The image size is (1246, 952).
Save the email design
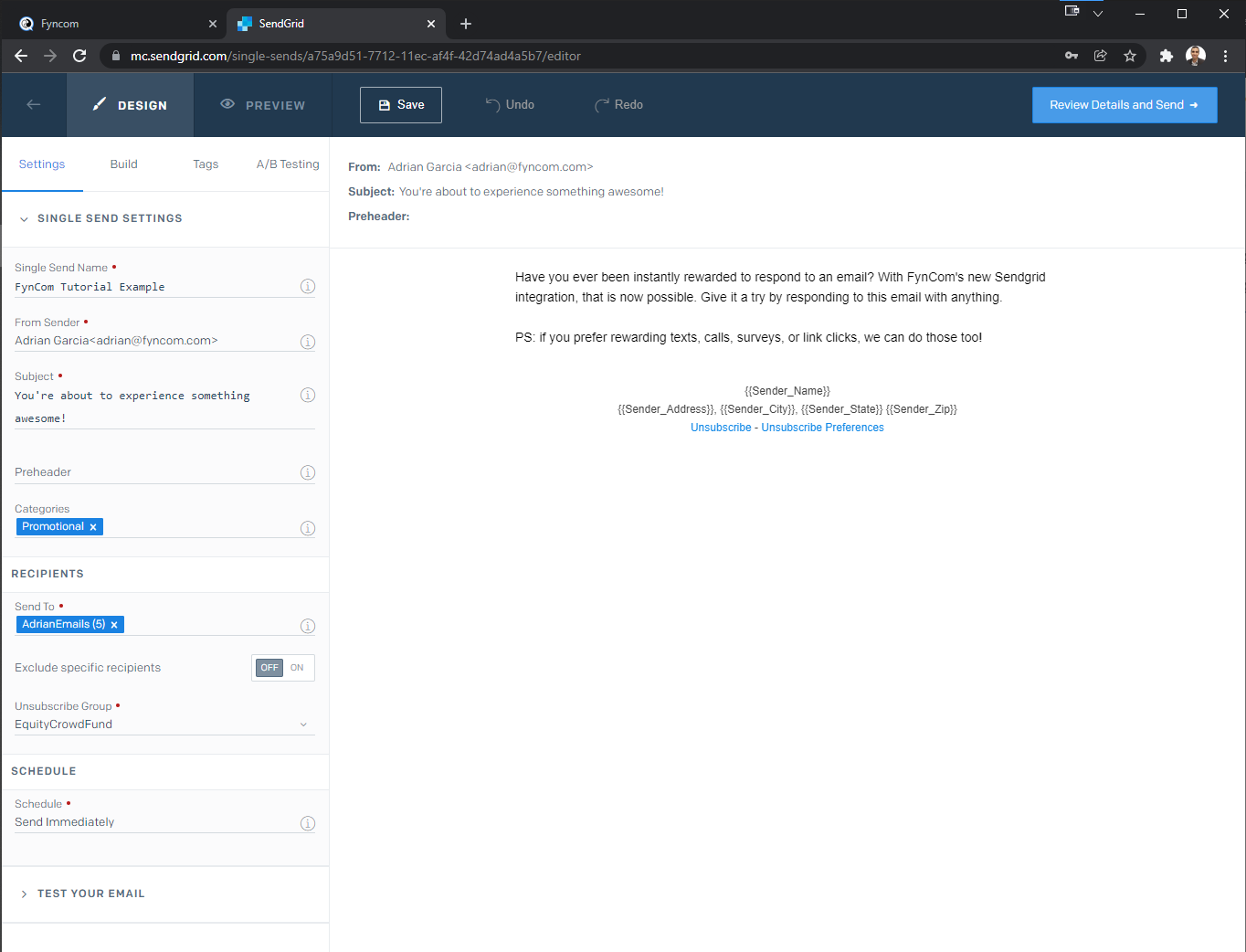click(401, 105)
